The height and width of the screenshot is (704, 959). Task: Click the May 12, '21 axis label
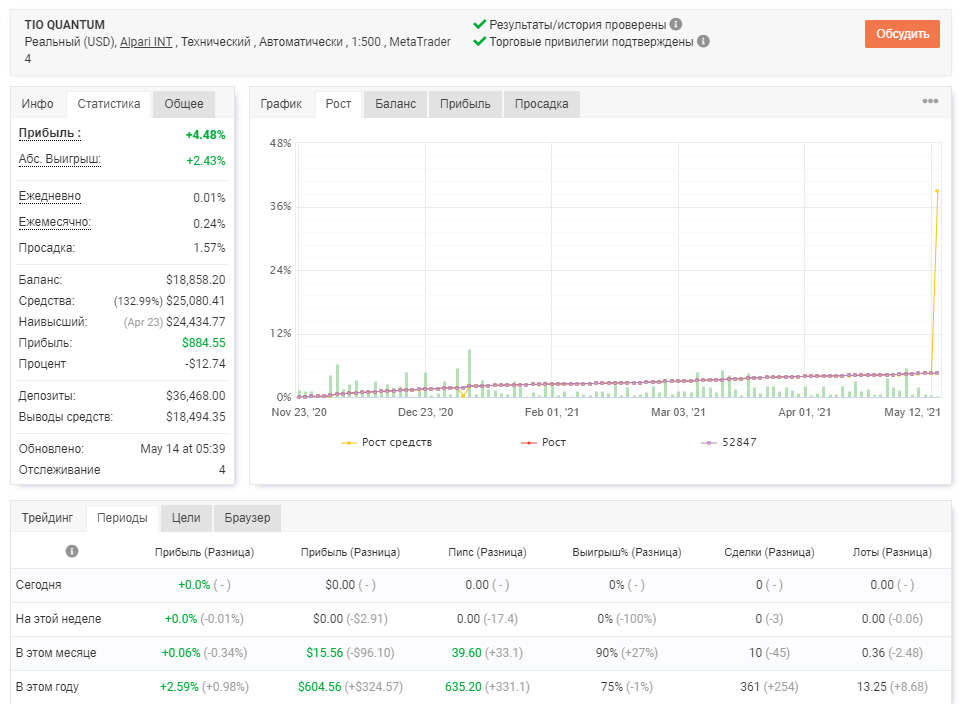[x=912, y=412]
